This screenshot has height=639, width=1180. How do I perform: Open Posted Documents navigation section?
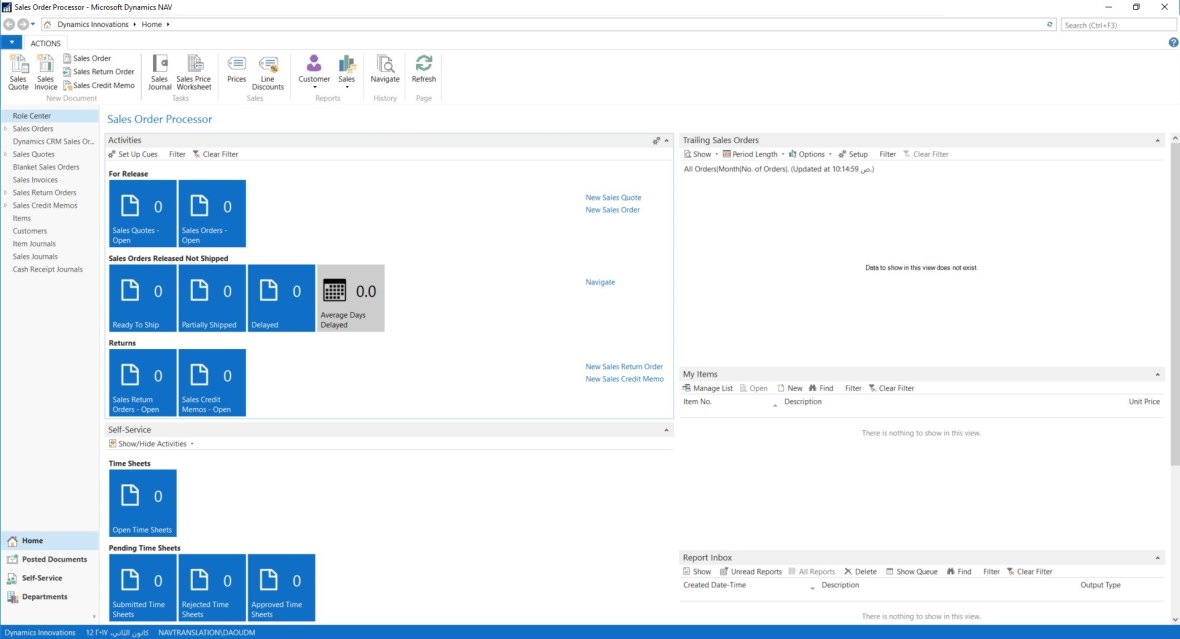click(x=54, y=559)
